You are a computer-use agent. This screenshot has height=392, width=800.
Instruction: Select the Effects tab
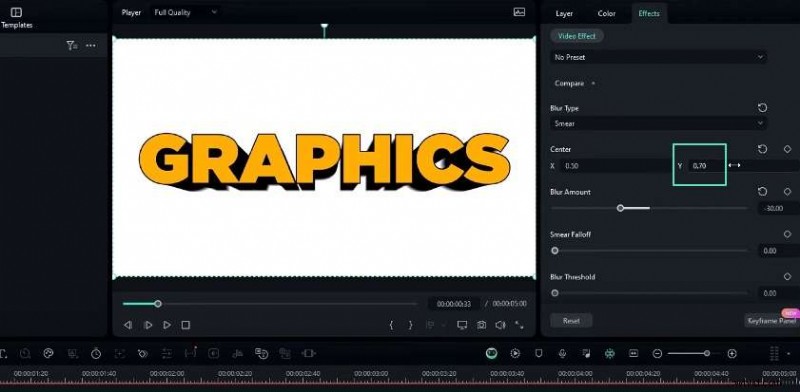[648, 13]
